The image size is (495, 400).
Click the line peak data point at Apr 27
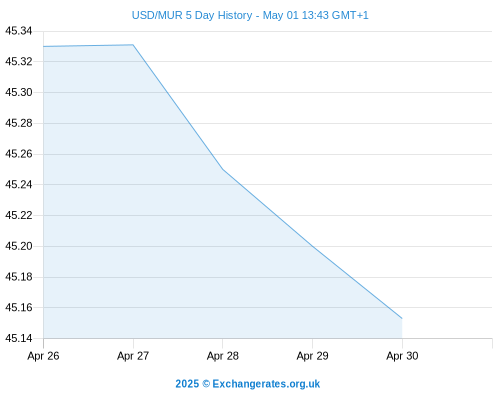pos(133,45)
